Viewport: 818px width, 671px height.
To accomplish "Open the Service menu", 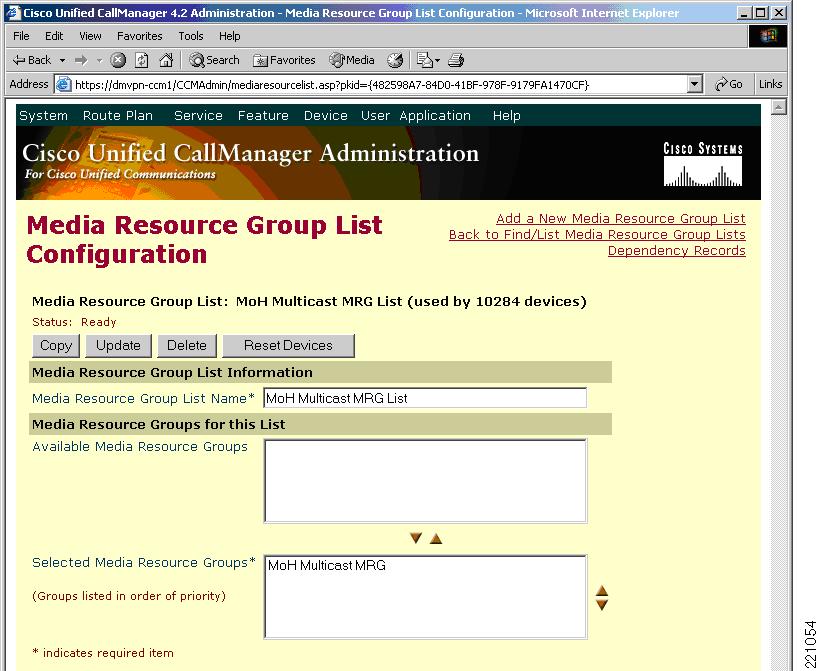I will click(198, 116).
